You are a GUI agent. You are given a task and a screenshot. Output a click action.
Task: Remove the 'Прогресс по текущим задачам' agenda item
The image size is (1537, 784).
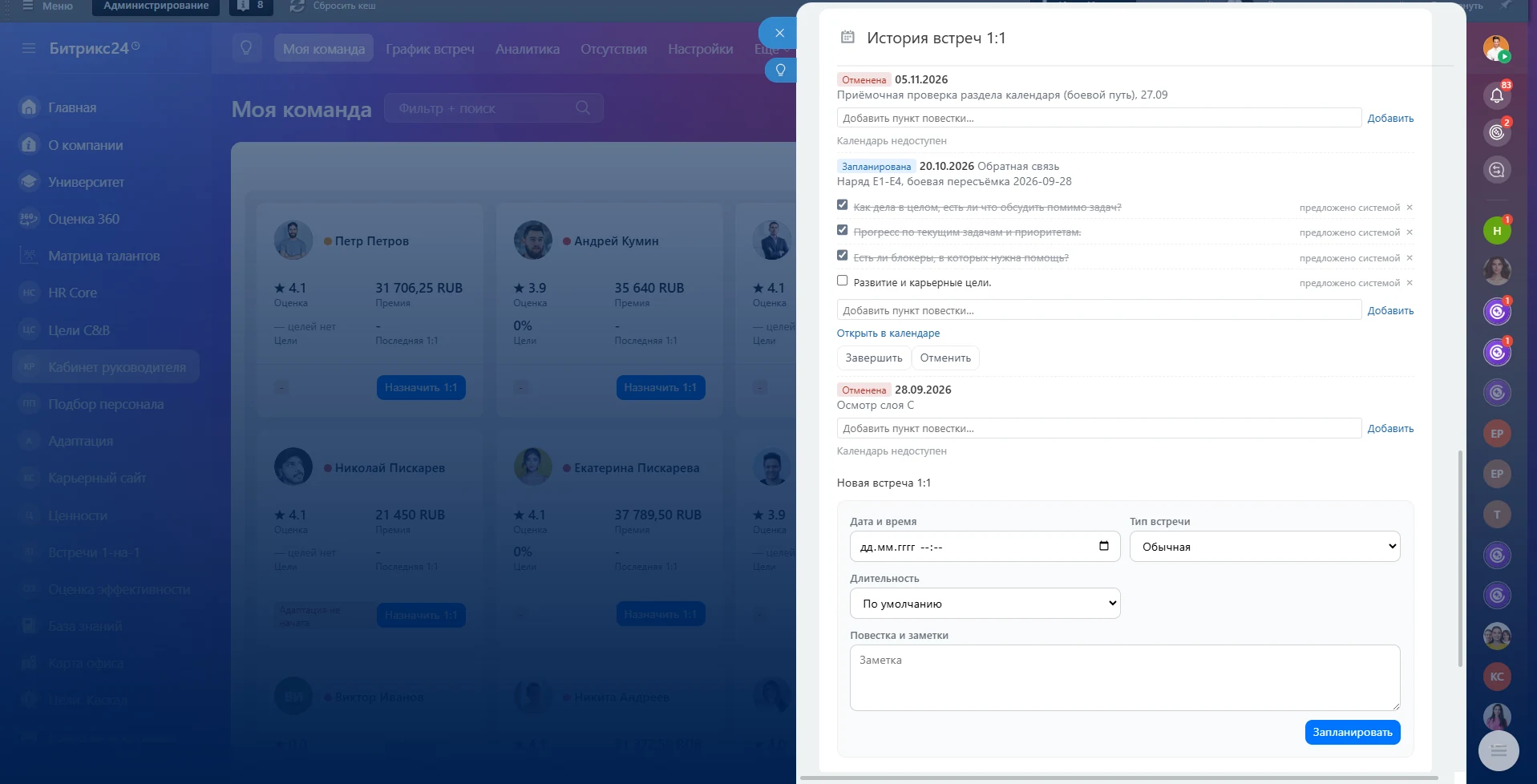1410,232
